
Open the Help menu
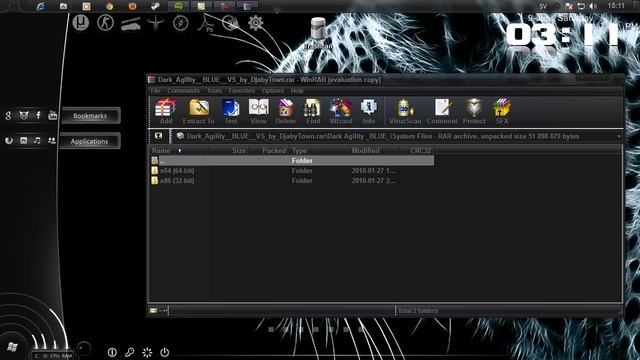(x=297, y=91)
